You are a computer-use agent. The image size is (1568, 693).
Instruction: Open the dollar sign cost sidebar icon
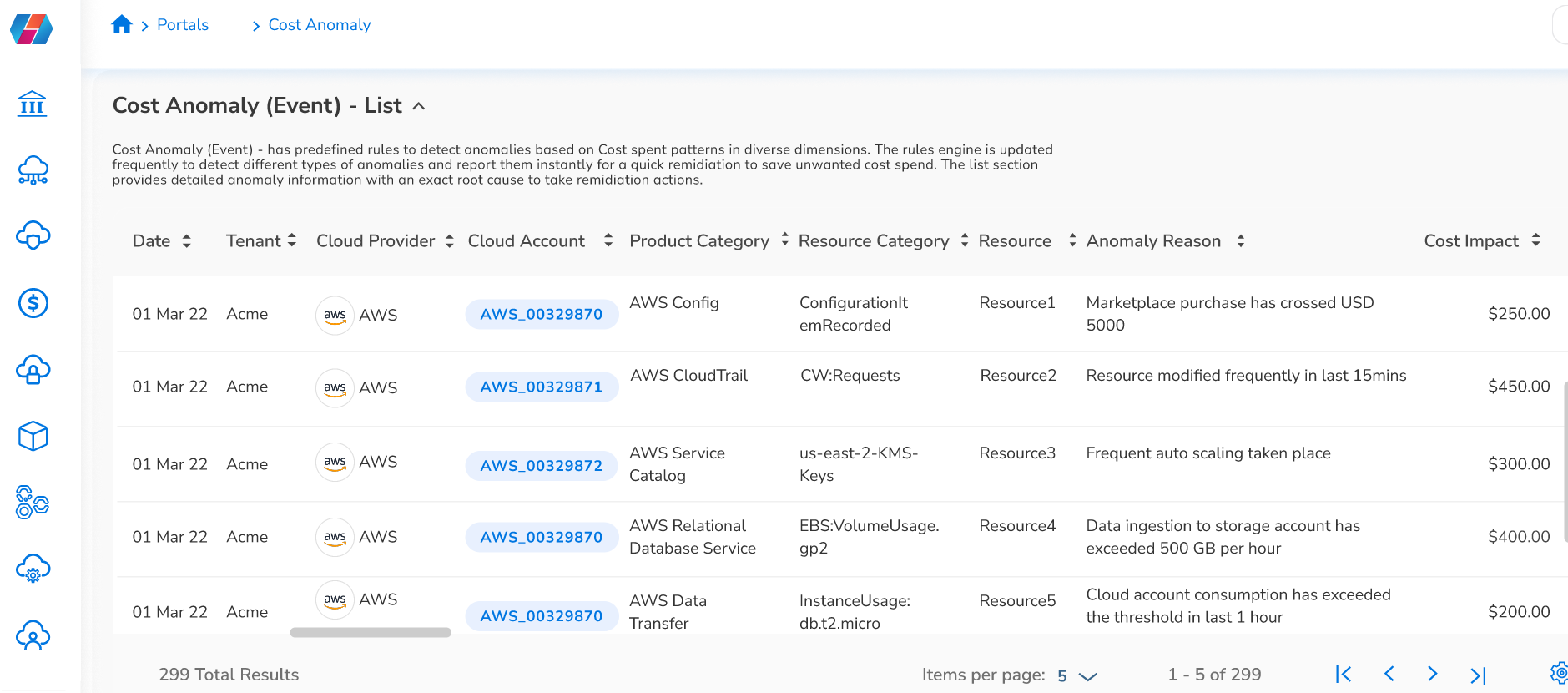[x=33, y=303]
